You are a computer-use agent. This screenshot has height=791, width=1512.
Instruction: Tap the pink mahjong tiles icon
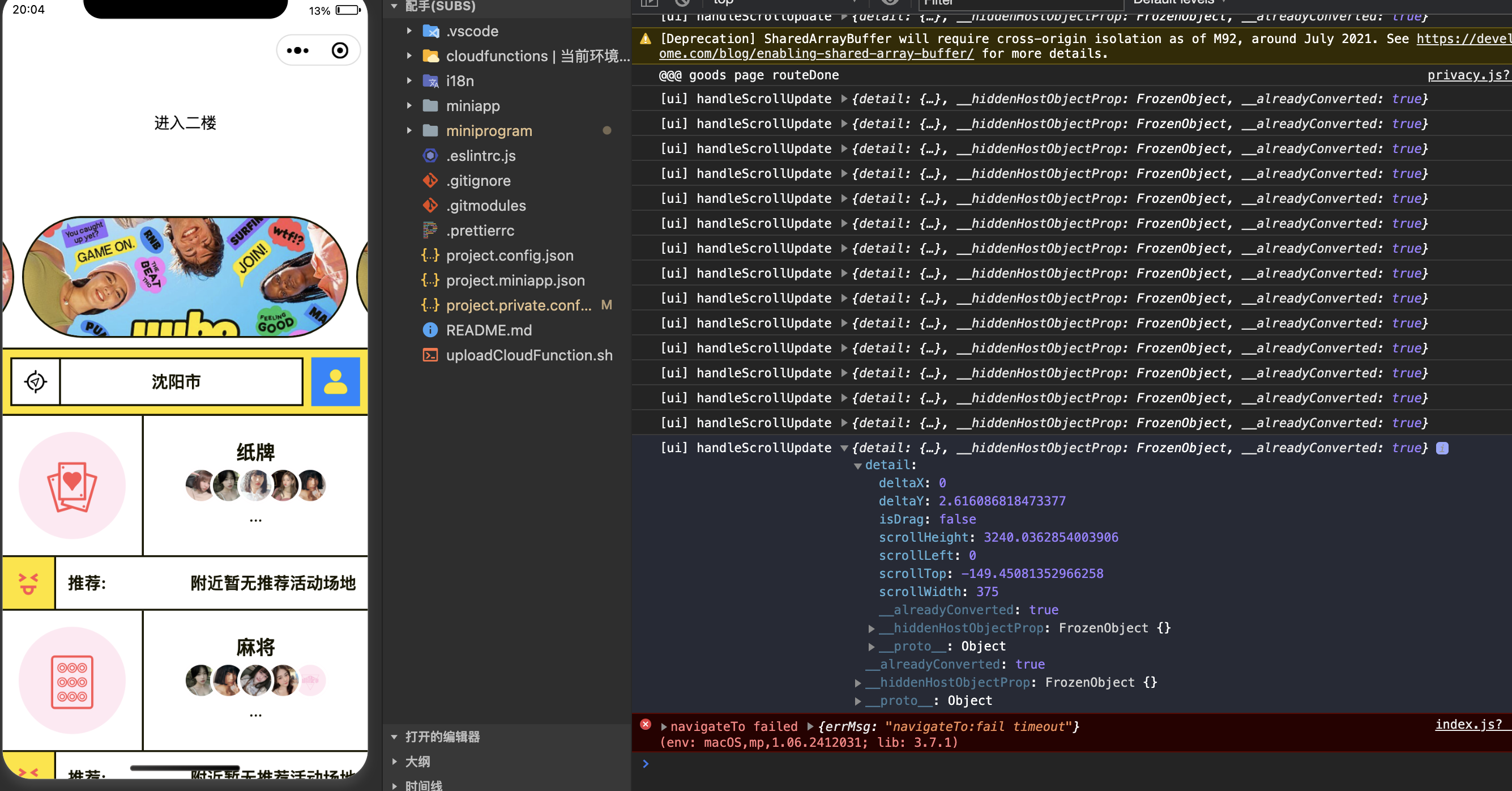click(72, 681)
